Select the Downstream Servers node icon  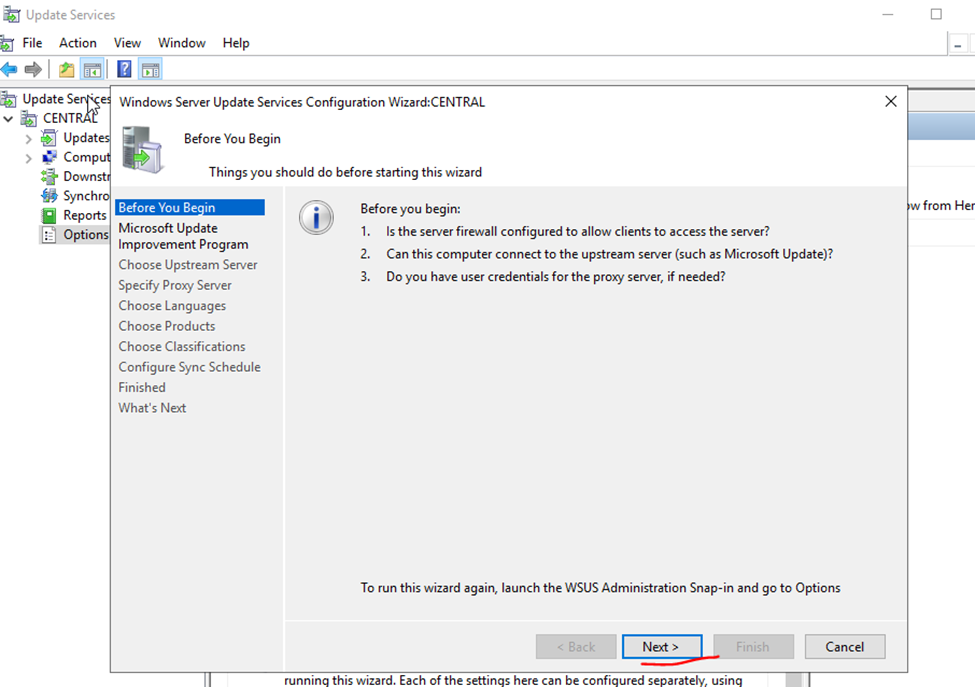point(48,176)
